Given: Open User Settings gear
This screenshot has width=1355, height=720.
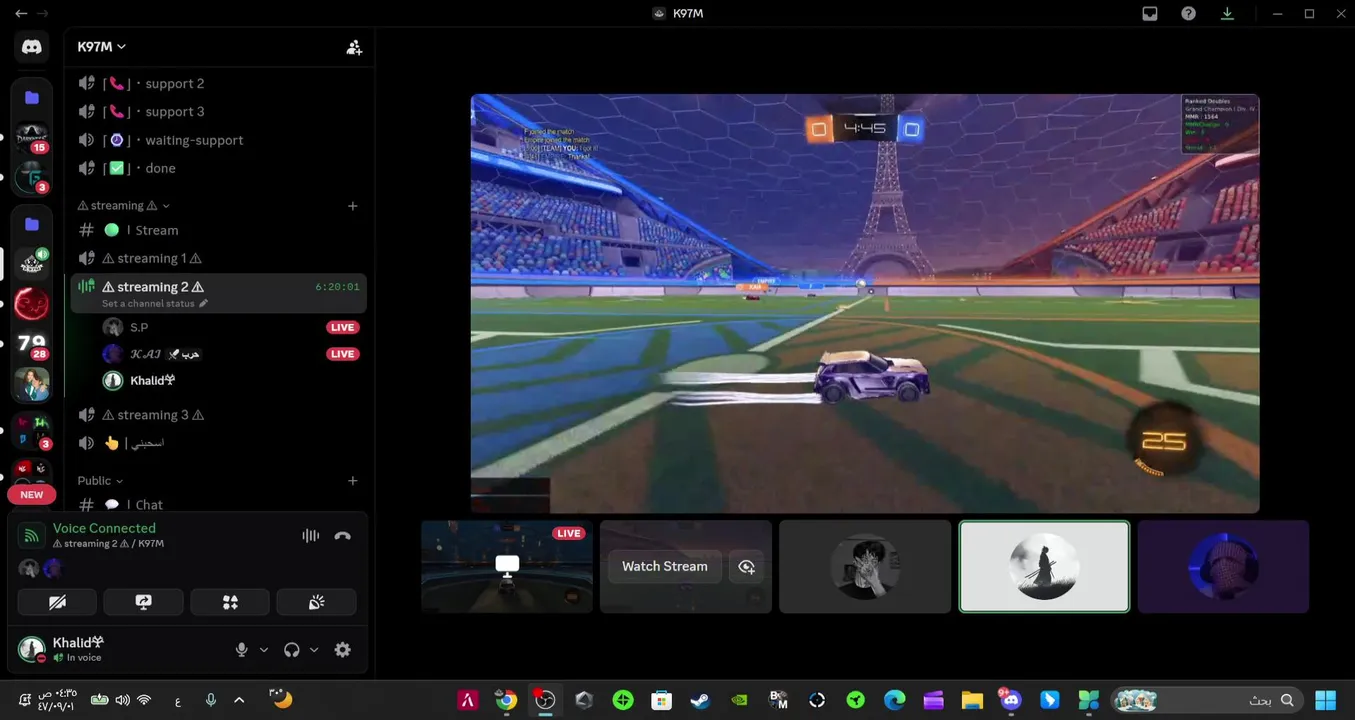Looking at the screenshot, I should (x=343, y=650).
